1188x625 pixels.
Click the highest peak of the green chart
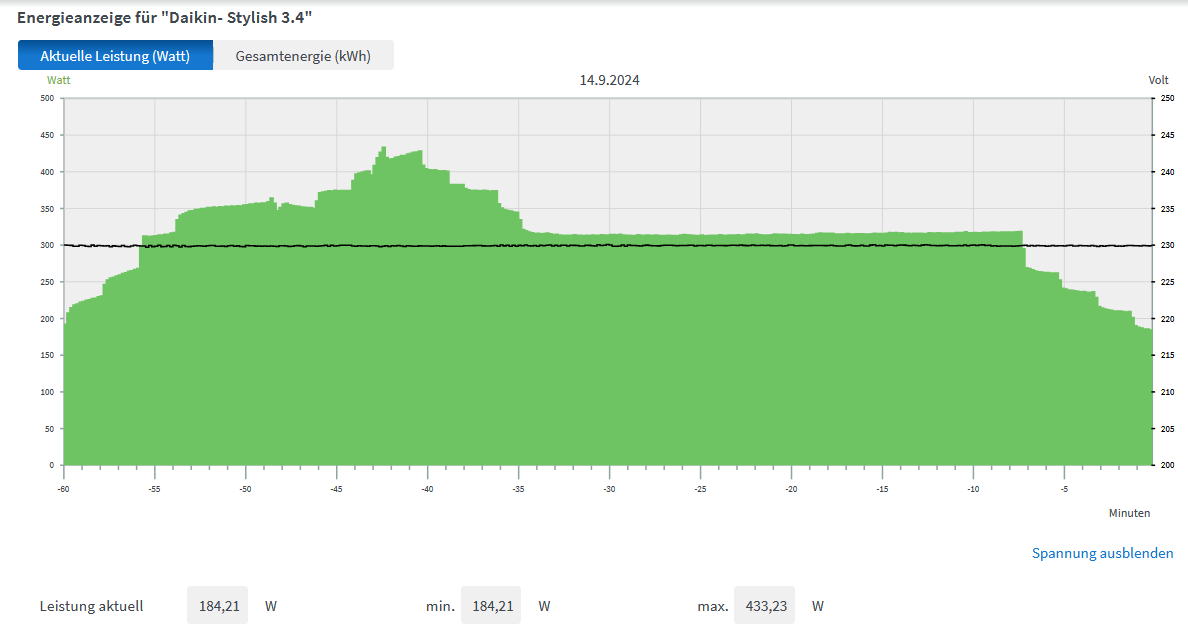pos(383,149)
